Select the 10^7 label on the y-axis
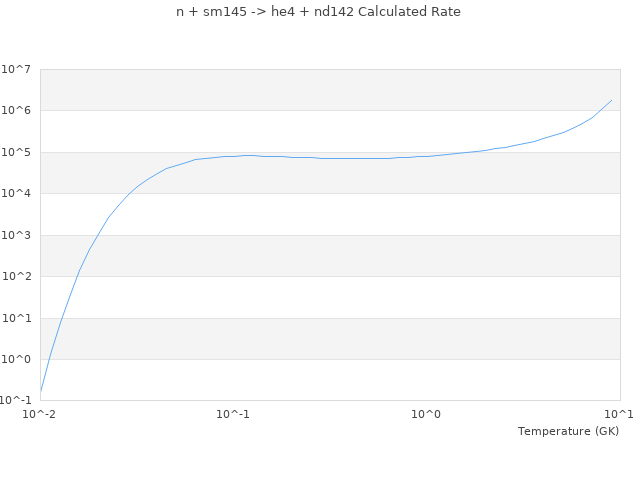Viewport: 640px width, 480px height. pyautogui.click(x=16, y=69)
